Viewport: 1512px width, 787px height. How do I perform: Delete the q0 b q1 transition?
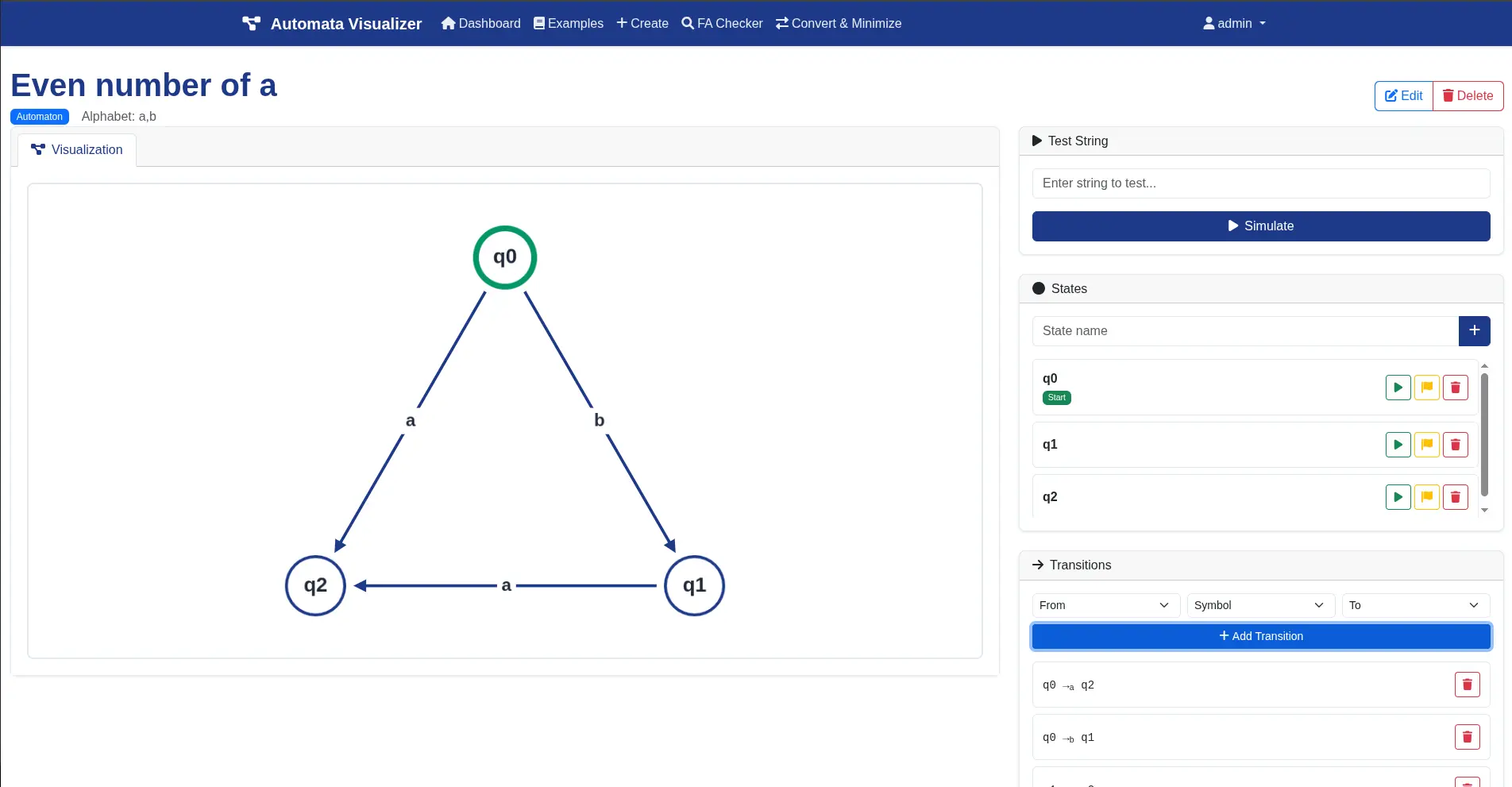click(x=1467, y=737)
